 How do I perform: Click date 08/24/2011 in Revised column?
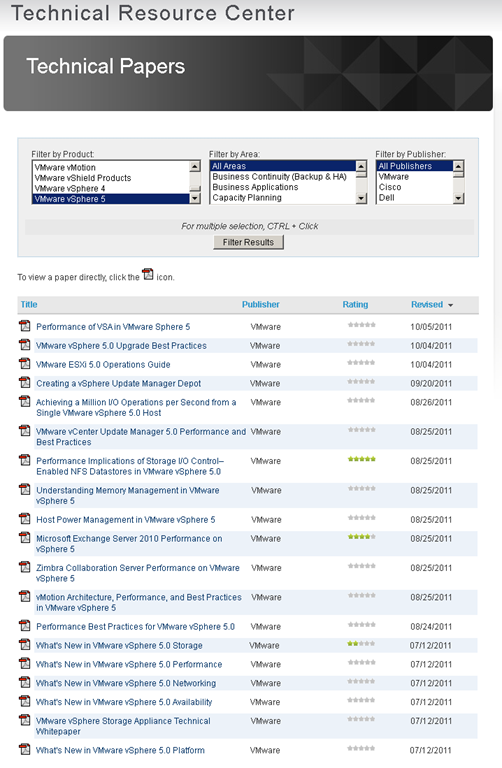[431, 626]
